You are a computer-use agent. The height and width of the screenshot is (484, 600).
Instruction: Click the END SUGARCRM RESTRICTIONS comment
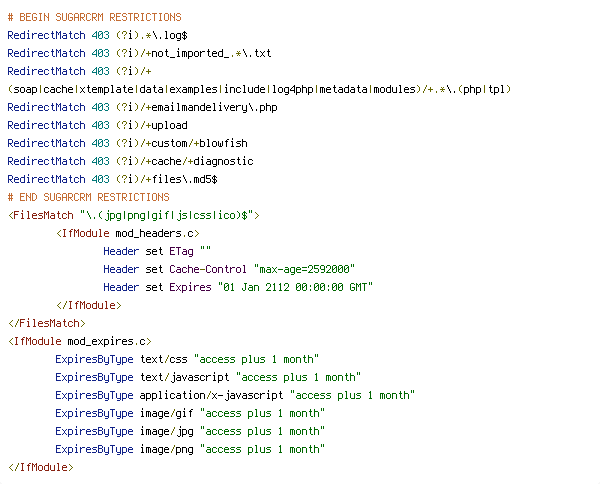pos(88,197)
